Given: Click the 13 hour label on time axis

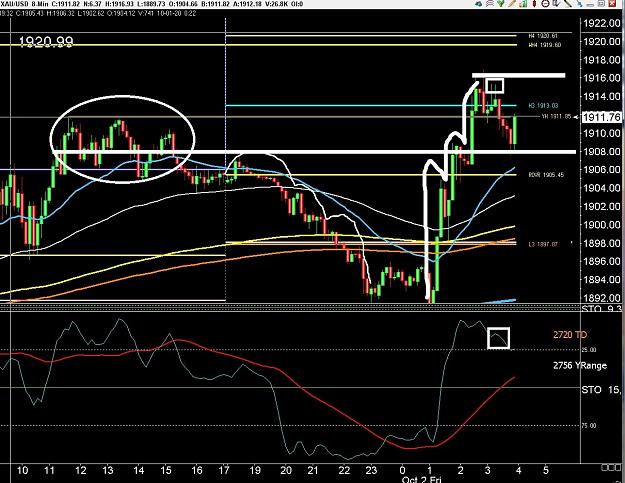Looking at the screenshot, I should (108, 470).
